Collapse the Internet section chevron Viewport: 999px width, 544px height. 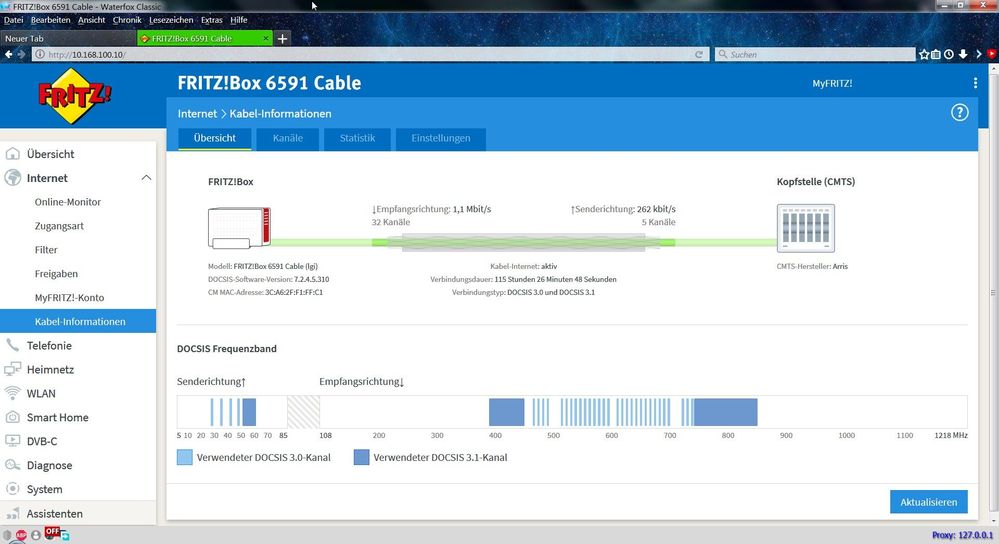tap(146, 178)
